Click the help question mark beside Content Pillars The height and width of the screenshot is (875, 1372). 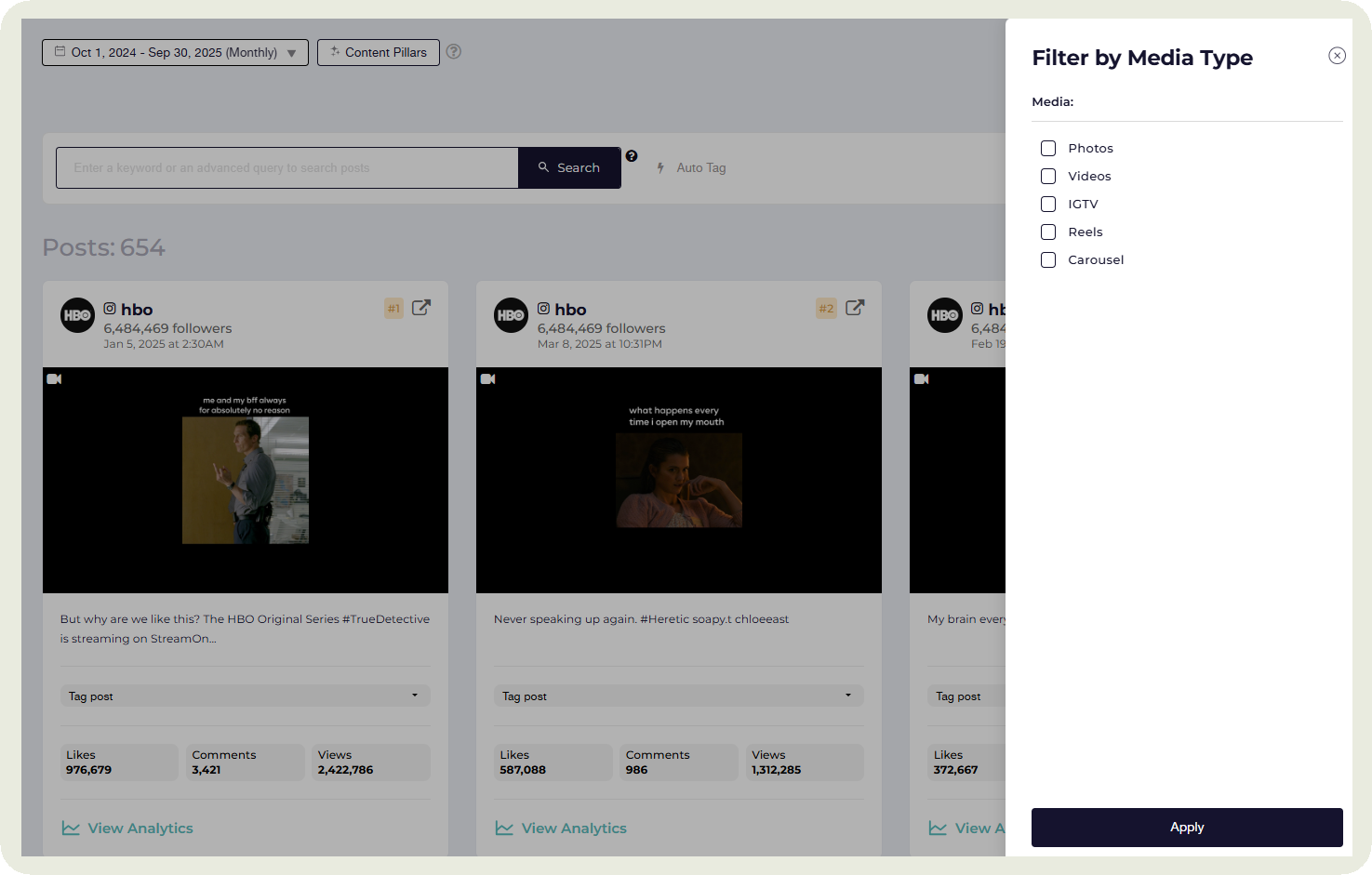click(x=454, y=52)
